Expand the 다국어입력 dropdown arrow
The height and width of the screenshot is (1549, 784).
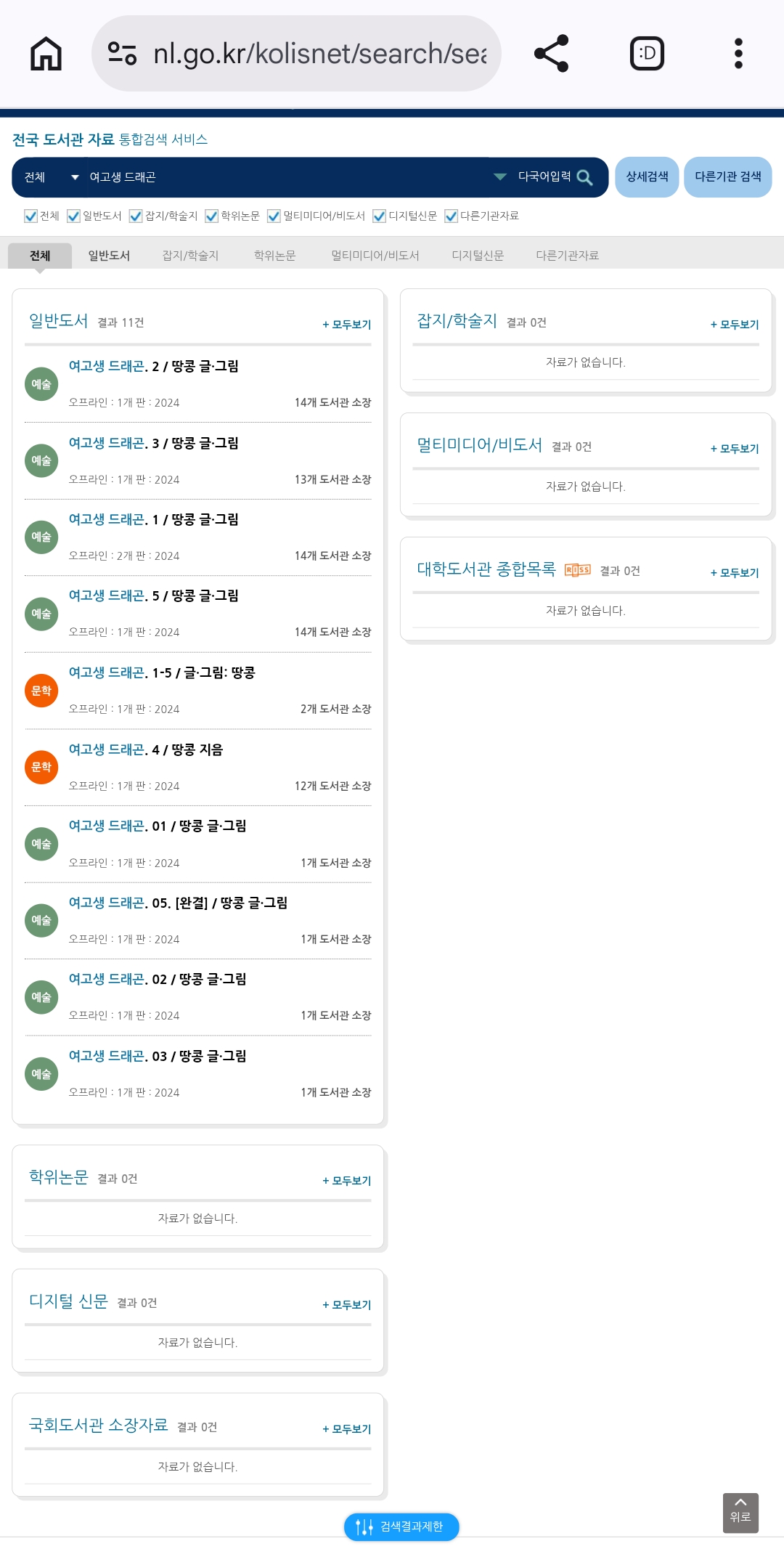point(499,176)
